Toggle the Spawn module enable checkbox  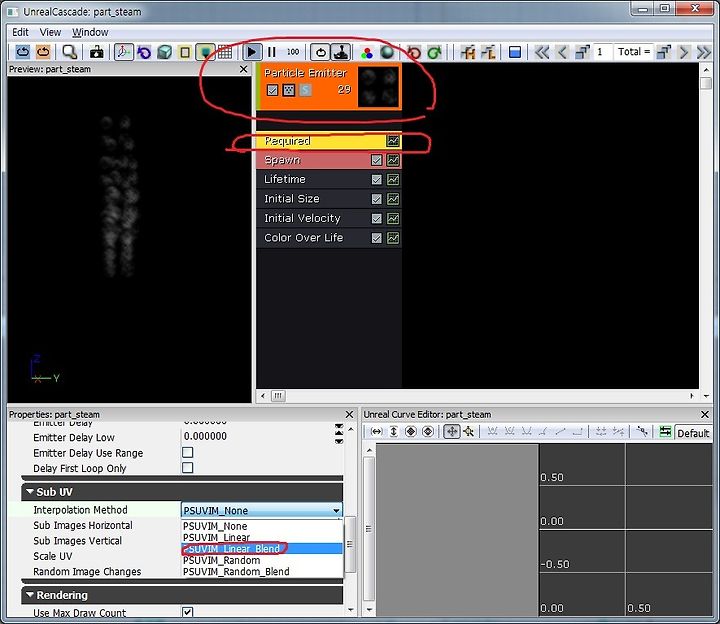pos(377,160)
